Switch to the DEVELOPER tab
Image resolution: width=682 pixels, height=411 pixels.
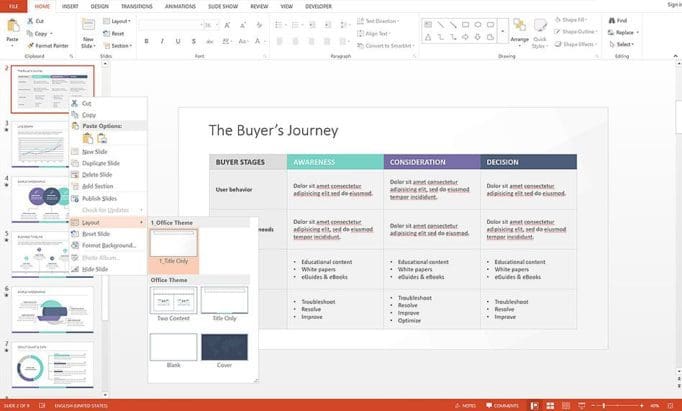(x=318, y=7)
